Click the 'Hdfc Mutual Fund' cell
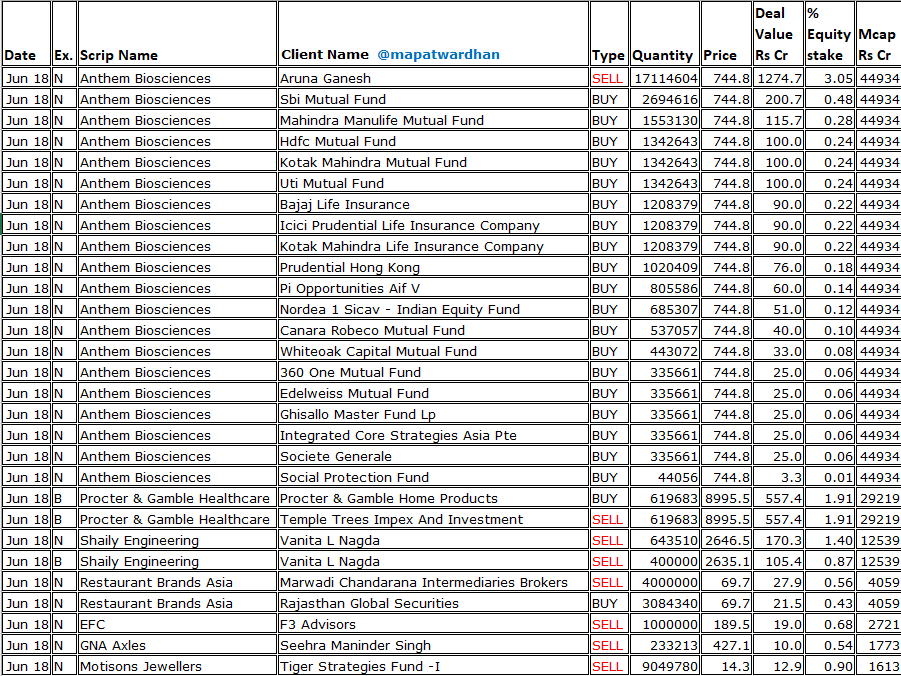901x676 pixels. click(x=433, y=141)
